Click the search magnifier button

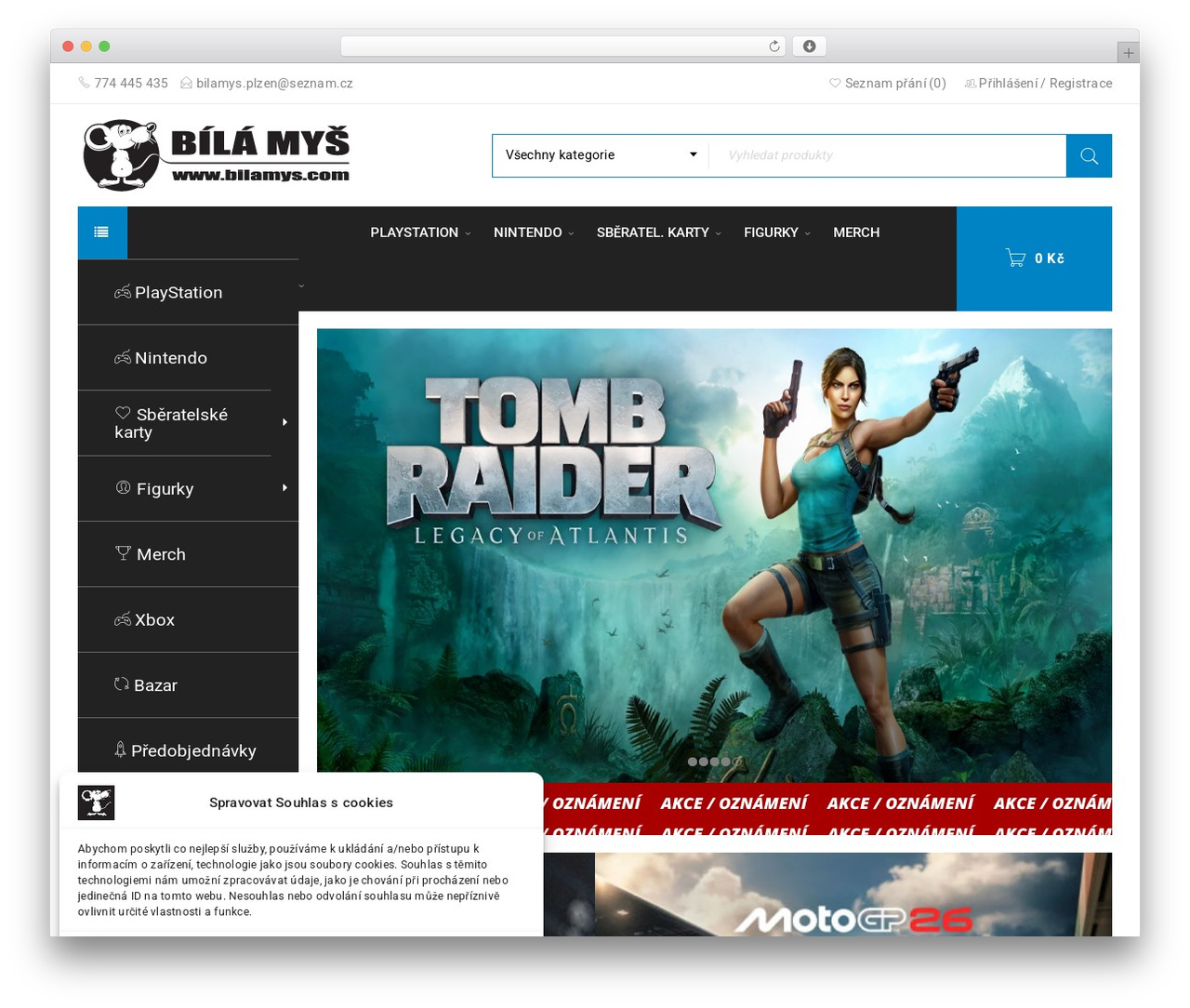click(x=1089, y=156)
